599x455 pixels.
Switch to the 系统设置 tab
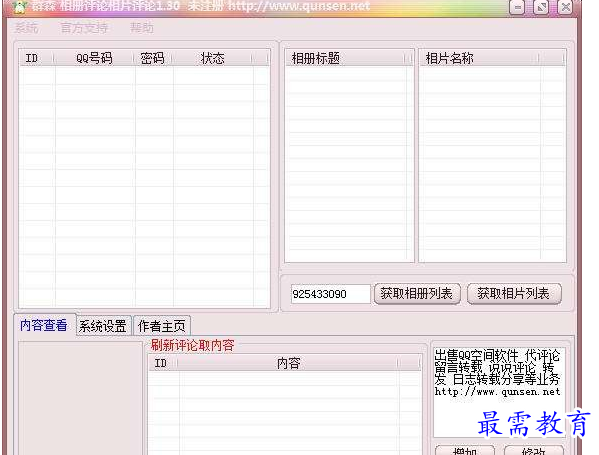click(103, 326)
